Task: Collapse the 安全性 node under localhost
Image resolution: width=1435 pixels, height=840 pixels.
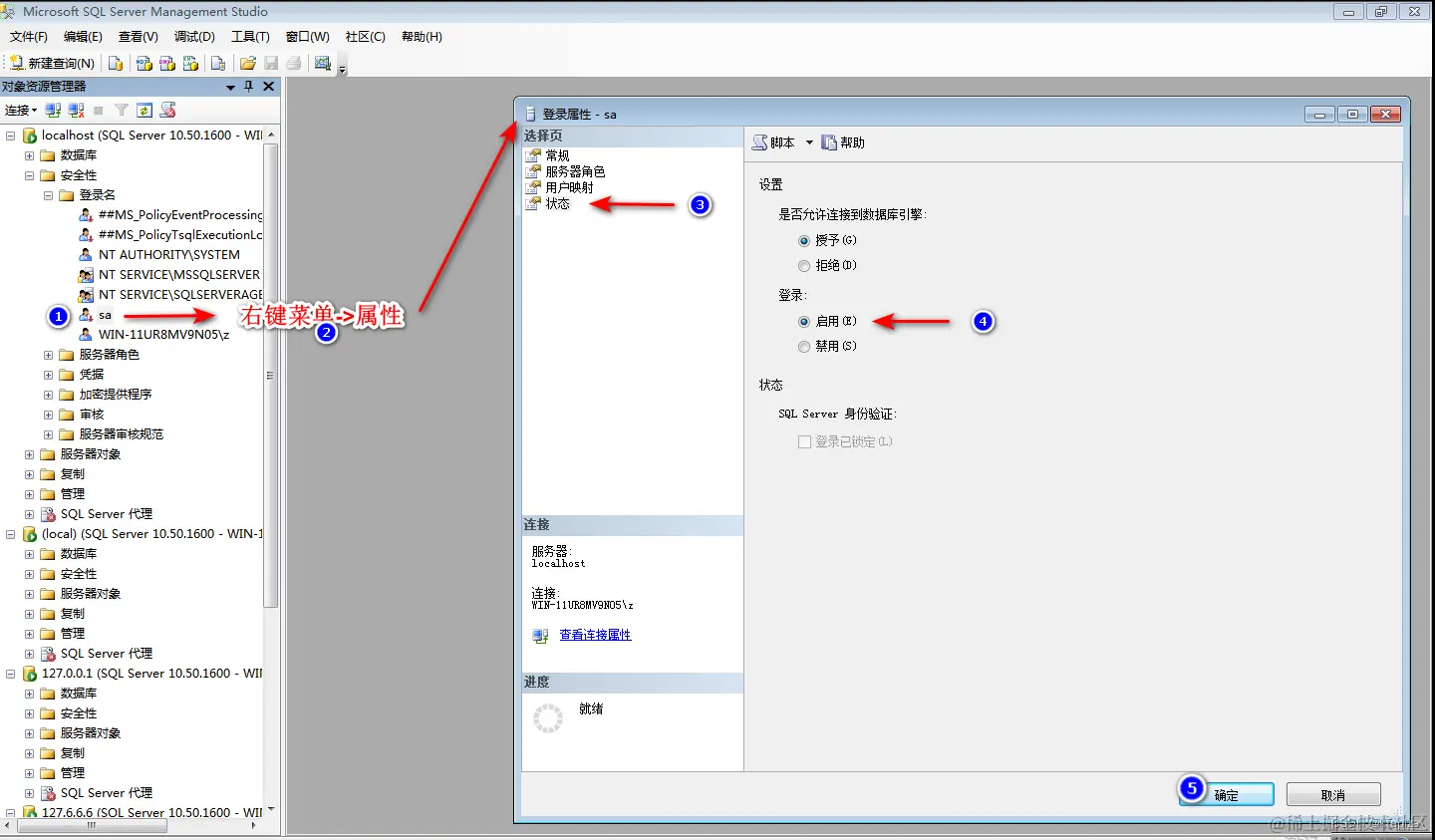Action: pos(29,175)
